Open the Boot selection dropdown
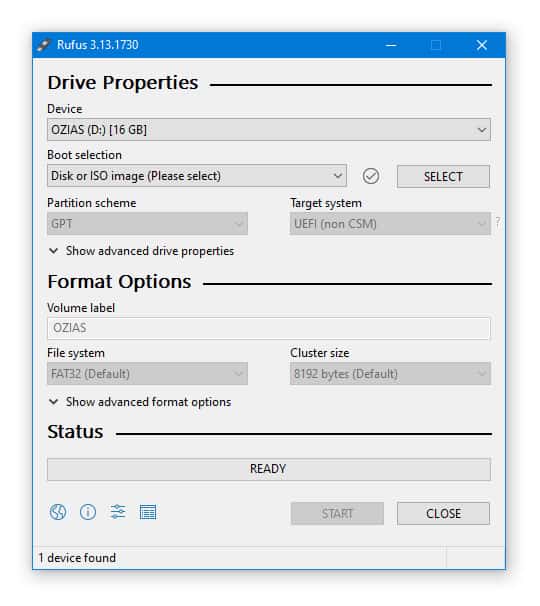 click(197, 176)
